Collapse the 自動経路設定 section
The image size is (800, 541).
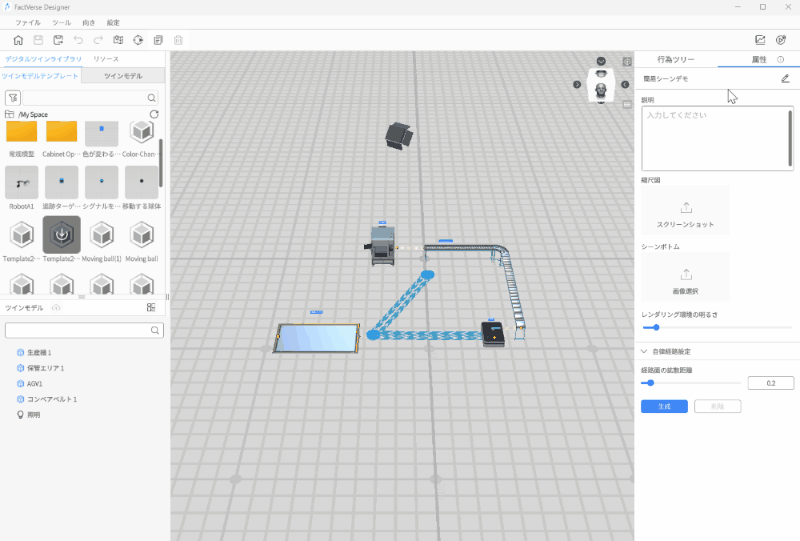point(644,351)
